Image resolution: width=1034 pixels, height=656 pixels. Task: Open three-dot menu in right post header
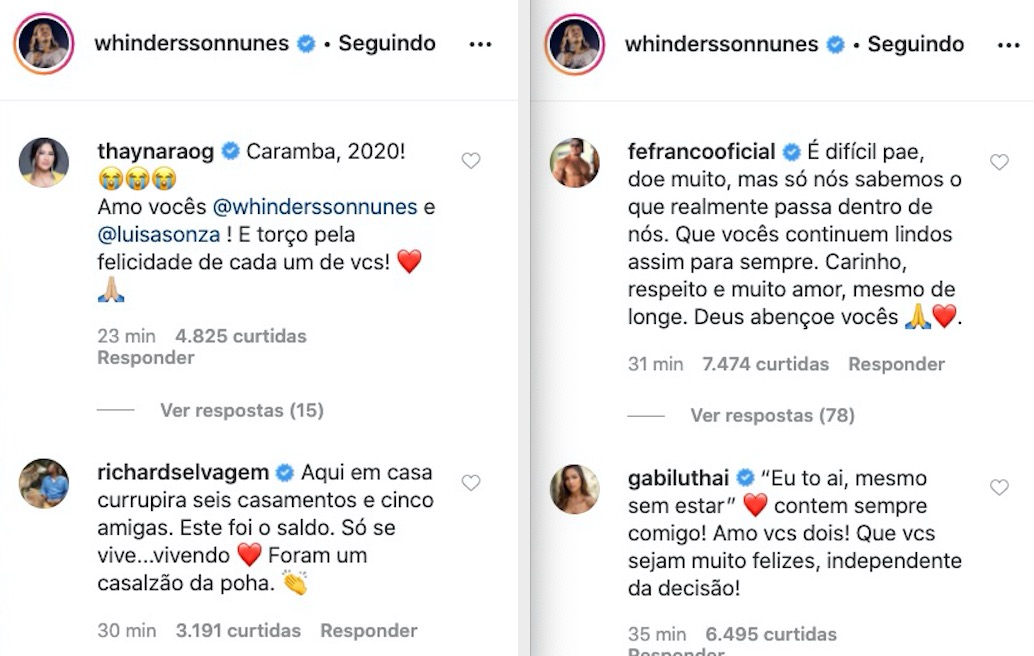click(1009, 45)
